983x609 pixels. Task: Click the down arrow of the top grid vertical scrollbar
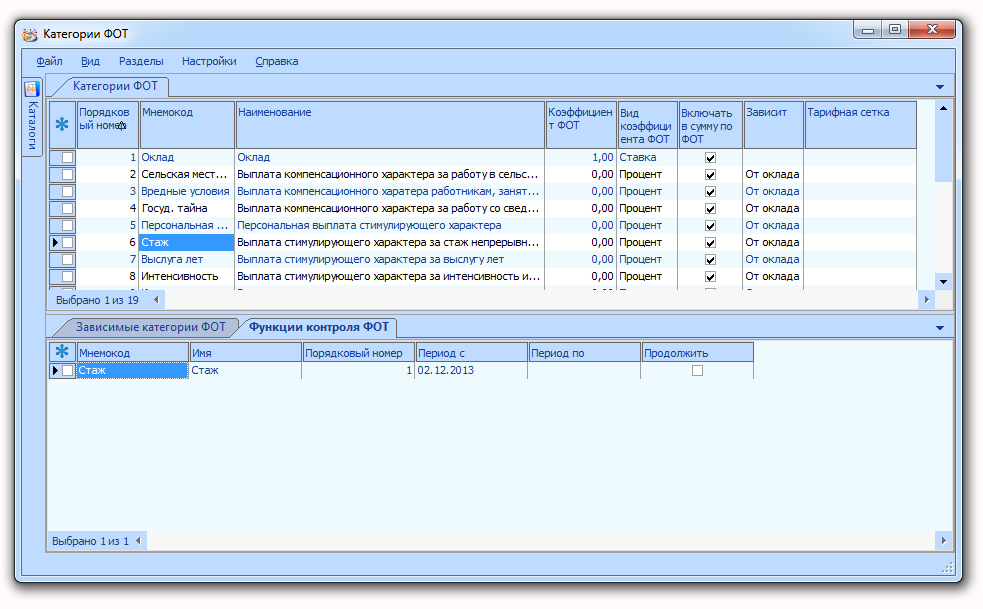943,282
